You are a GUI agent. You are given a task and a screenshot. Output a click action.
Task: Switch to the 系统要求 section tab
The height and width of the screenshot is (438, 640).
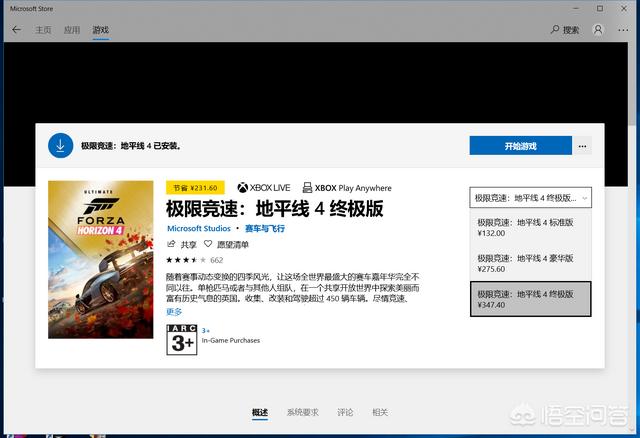pos(302,412)
